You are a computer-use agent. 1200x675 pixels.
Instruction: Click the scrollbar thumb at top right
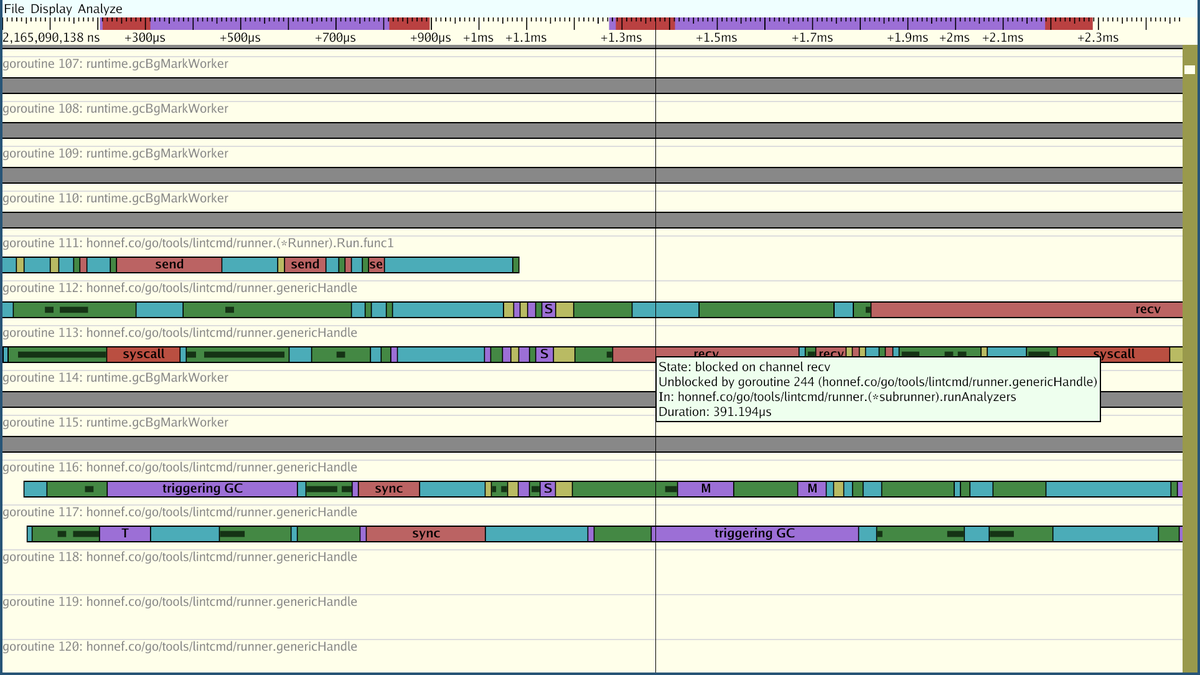1190,69
